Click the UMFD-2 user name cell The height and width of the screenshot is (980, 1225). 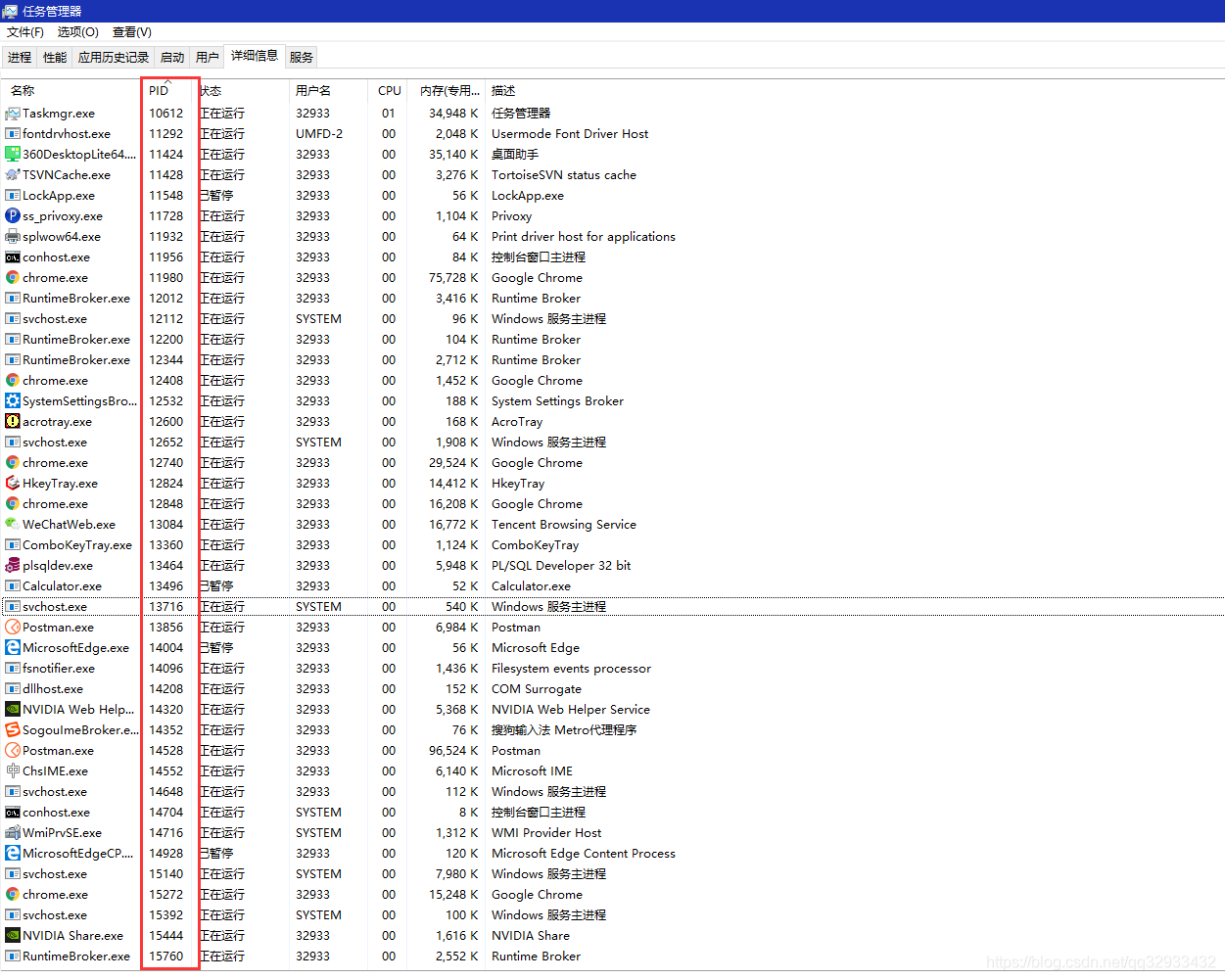tap(319, 134)
